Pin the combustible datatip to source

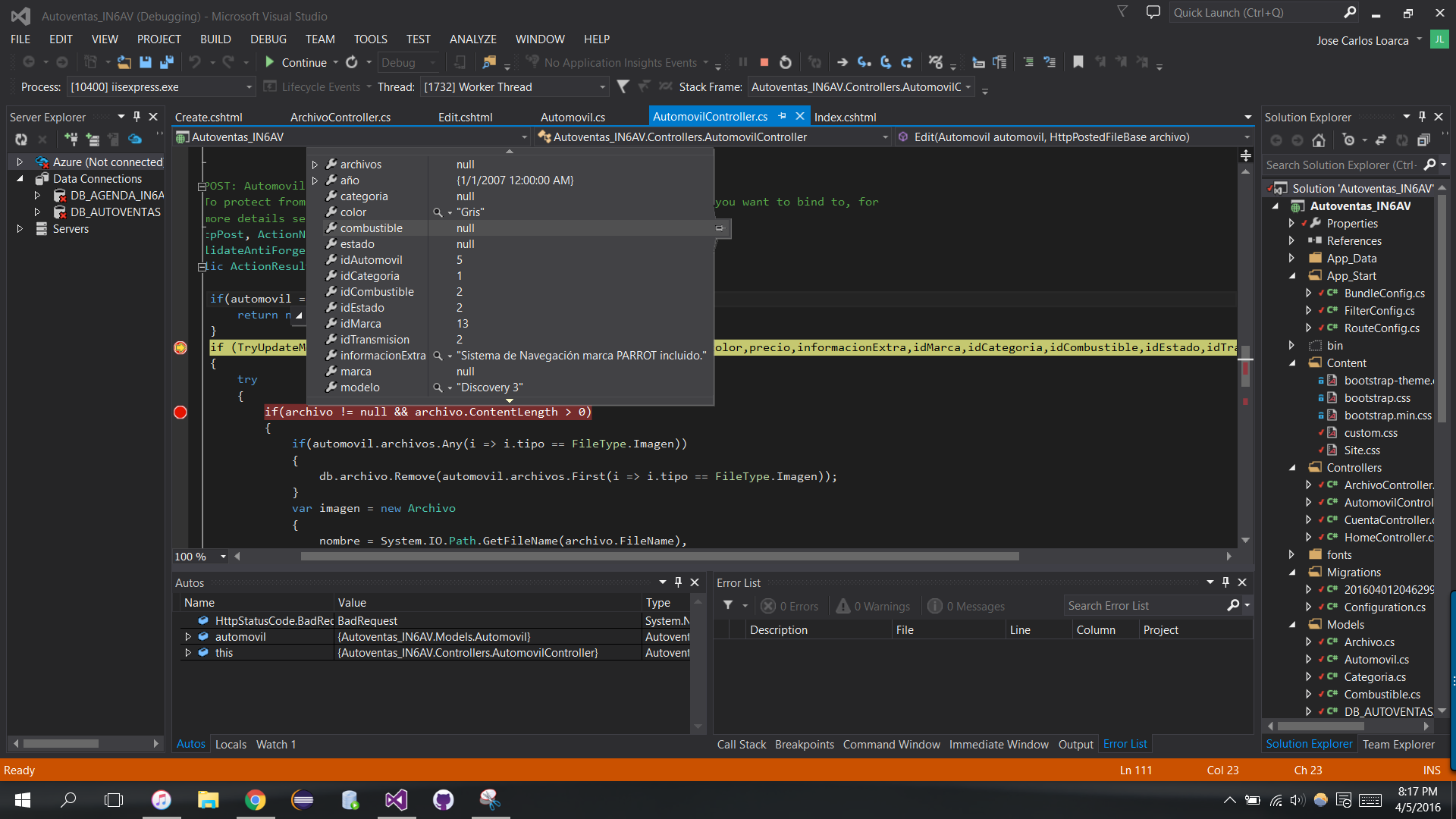click(x=720, y=228)
